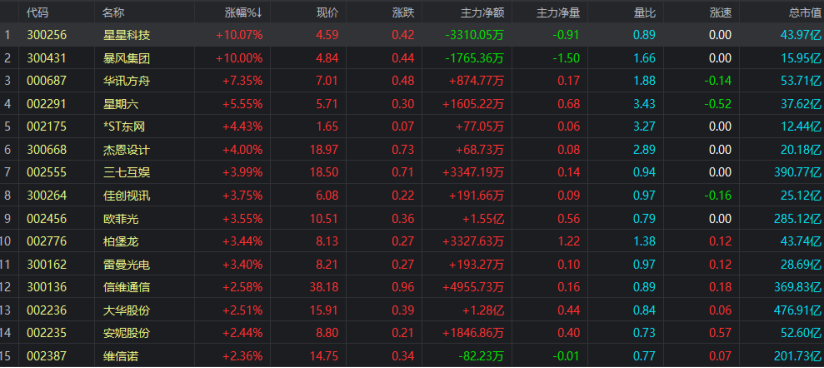The image size is (824, 368).
Task: Click the 名称 column header
Action: click(114, 12)
